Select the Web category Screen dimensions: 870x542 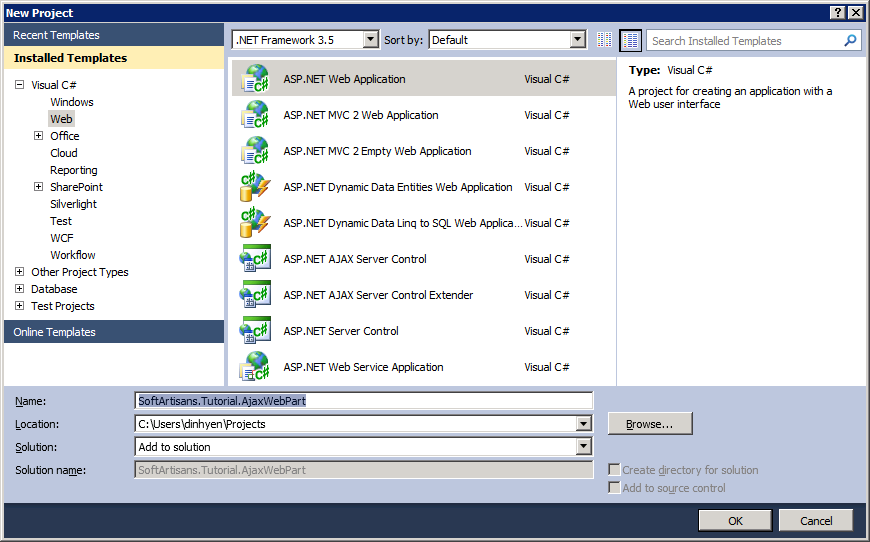pos(61,119)
